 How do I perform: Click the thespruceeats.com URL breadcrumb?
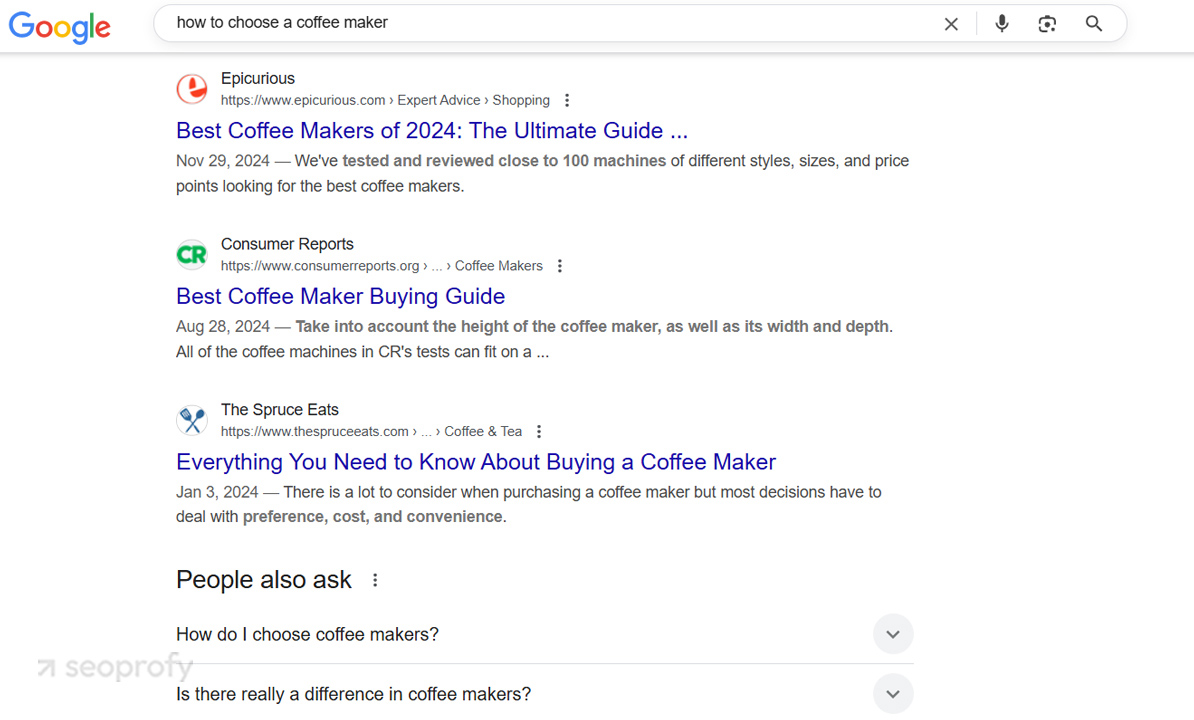pyautogui.click(x=372, y=432)
